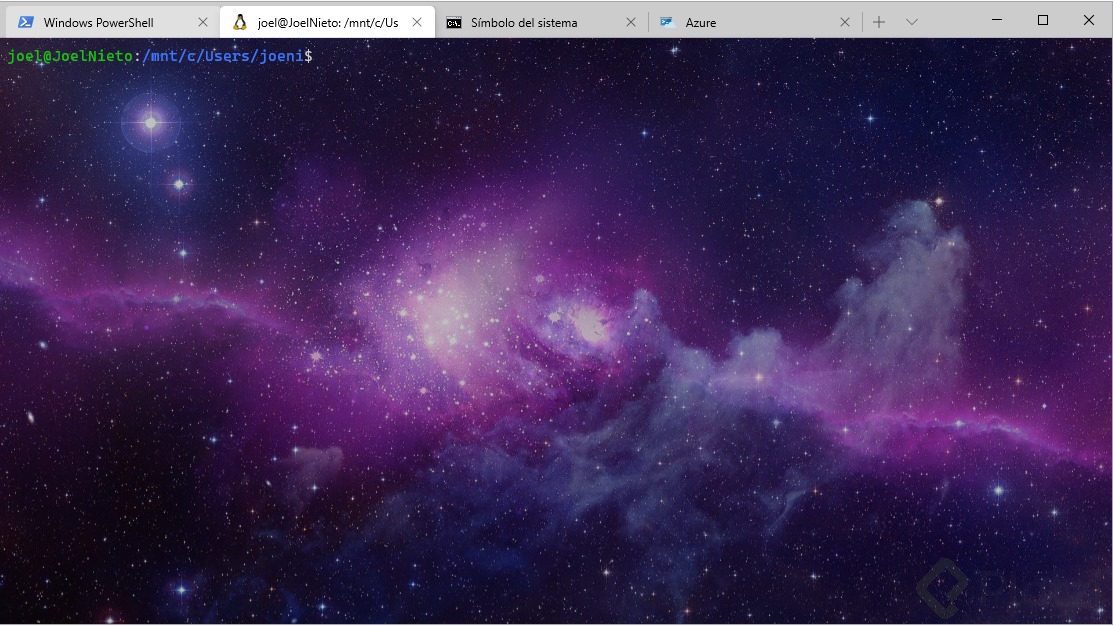
Task: Open a new tab with plus button
Action: tap(879, 22)
